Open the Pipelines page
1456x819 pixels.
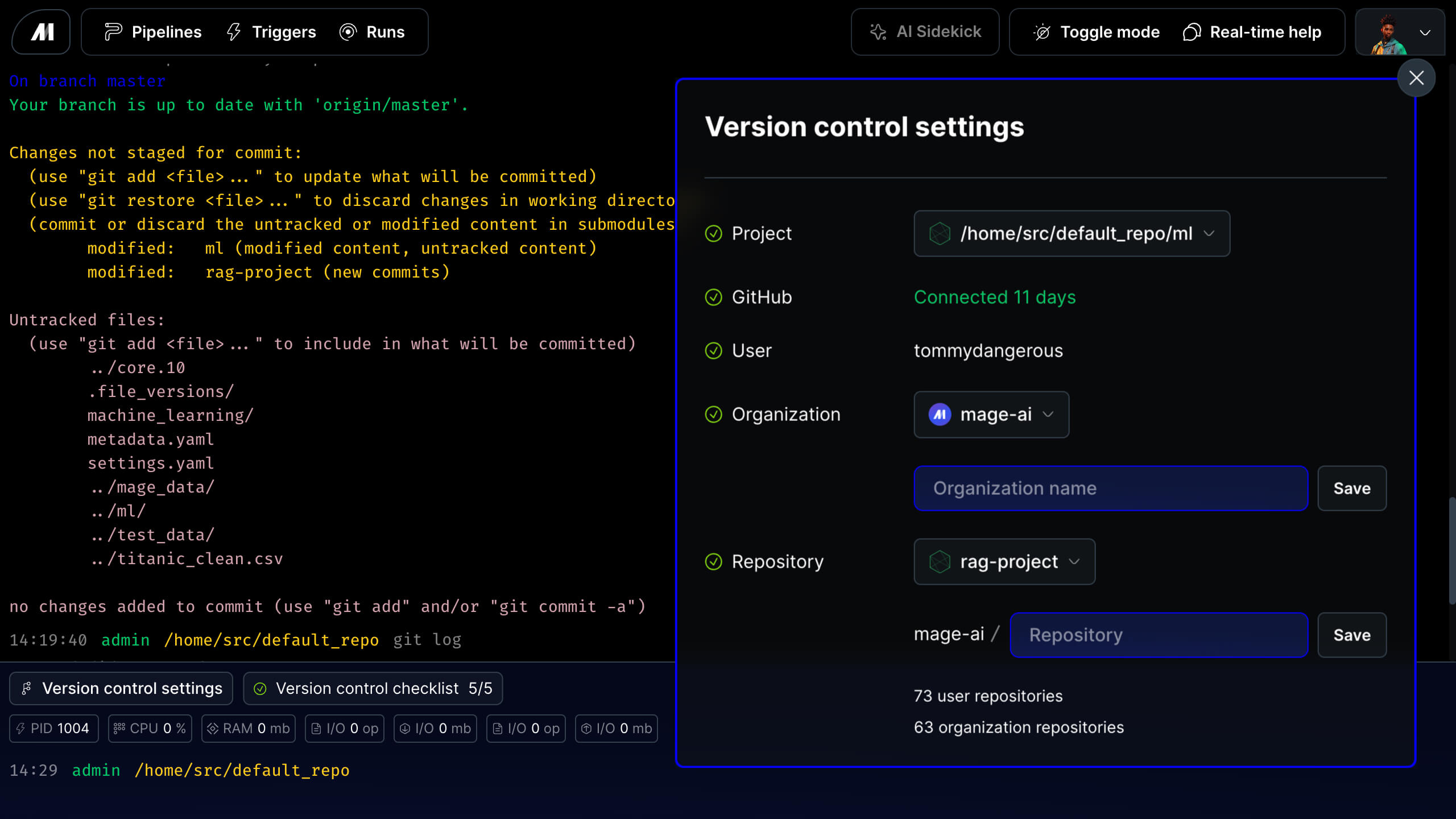point(153,32)
